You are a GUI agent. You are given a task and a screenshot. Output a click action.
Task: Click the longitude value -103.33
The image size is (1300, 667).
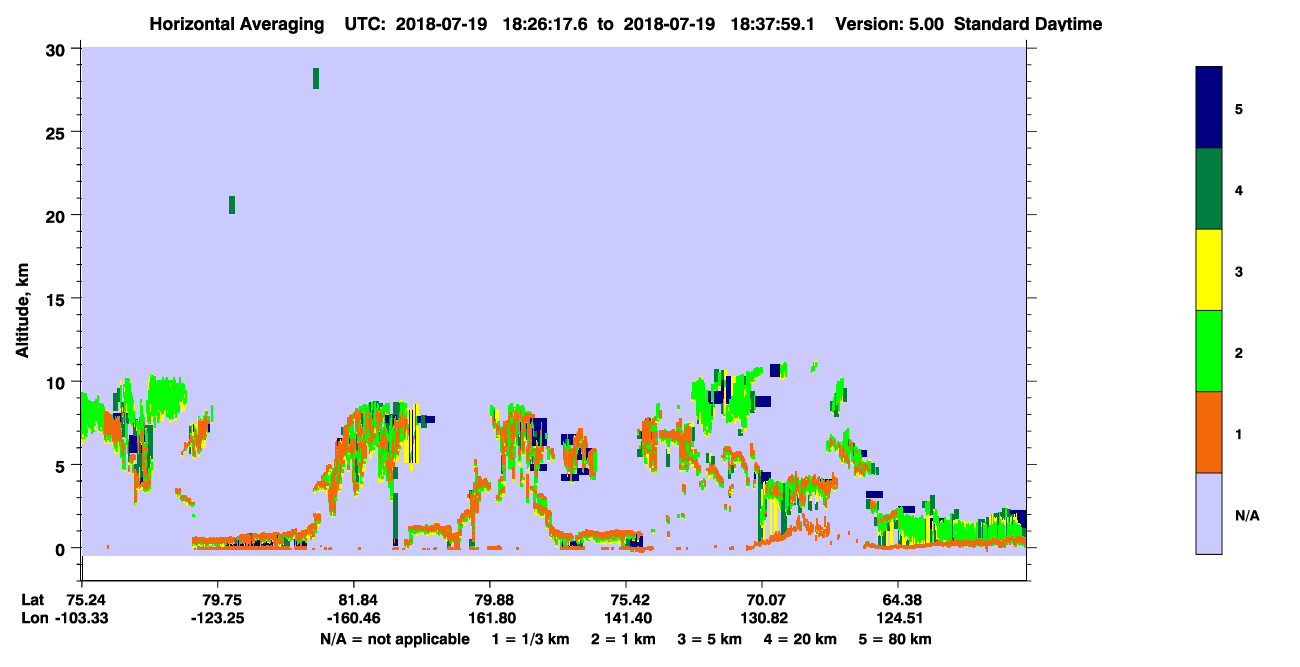pos(82,618)
